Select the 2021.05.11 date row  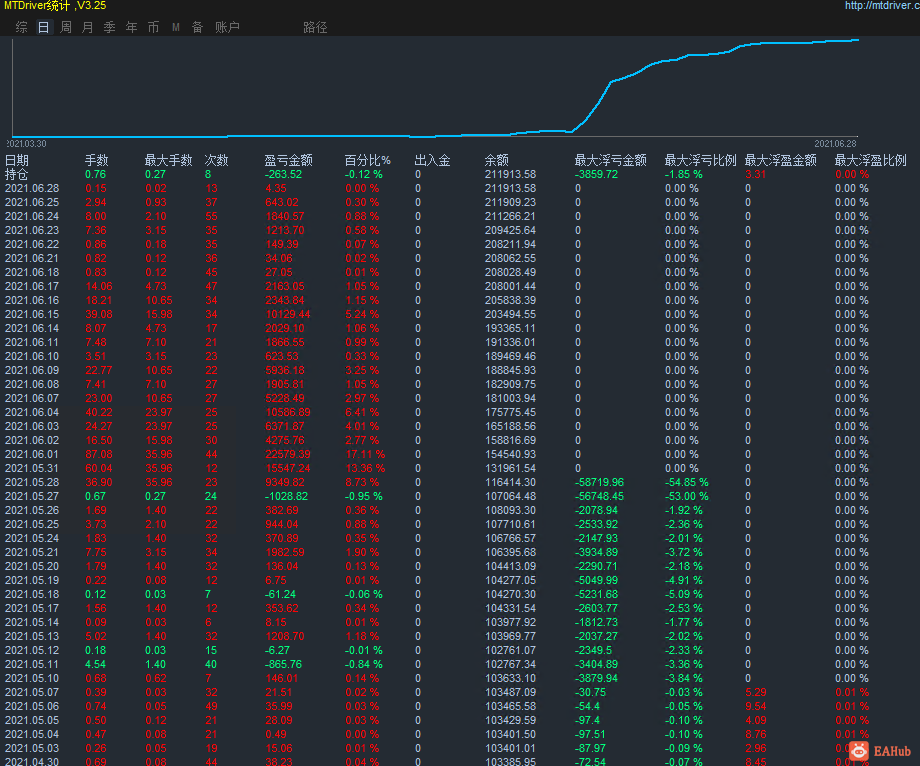(x=32, y=664)
